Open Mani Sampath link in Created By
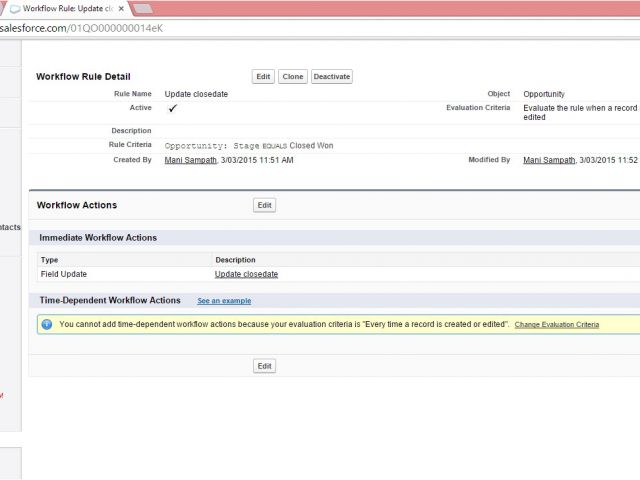This screenshot has height=480, width=640. click(191, 160)
